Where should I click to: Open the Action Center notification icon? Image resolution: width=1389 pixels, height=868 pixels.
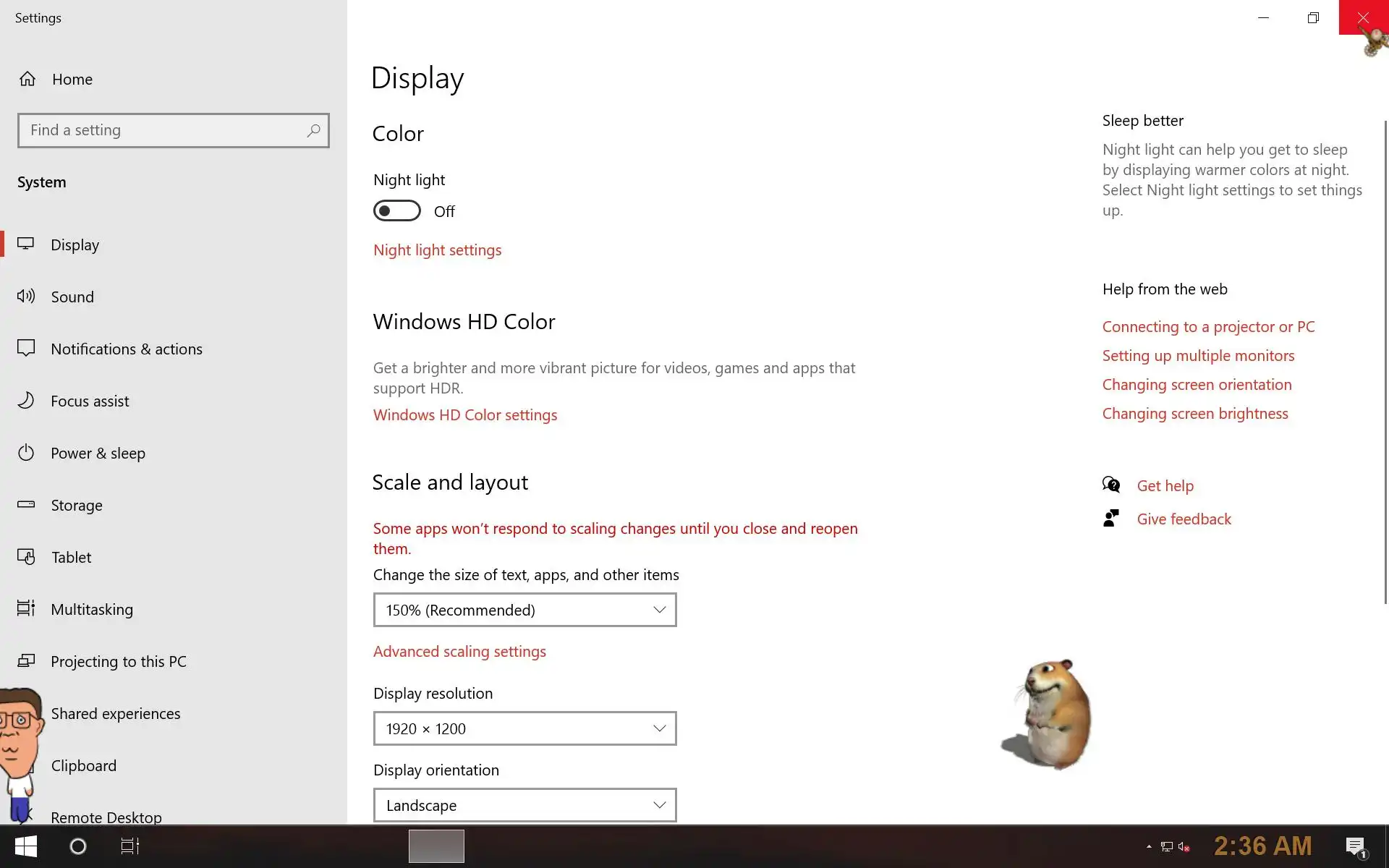[x=1355, y=846]
